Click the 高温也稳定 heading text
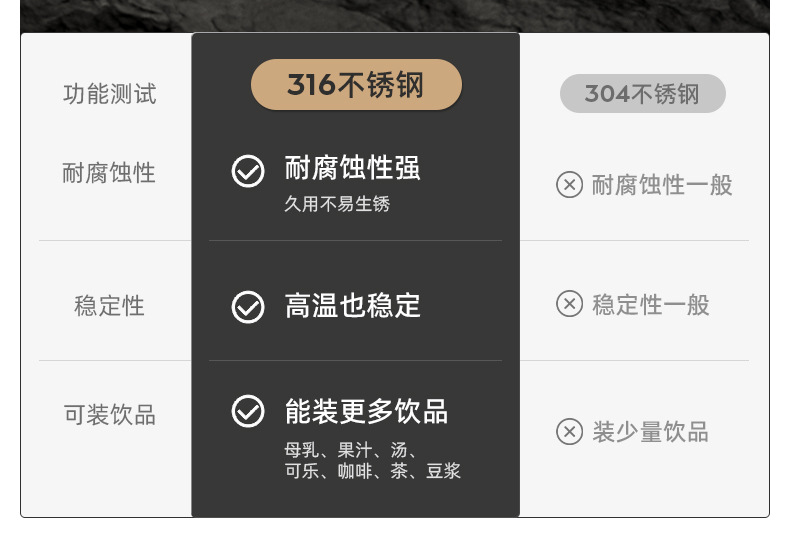The image size is (790, 539). (352, 305)
